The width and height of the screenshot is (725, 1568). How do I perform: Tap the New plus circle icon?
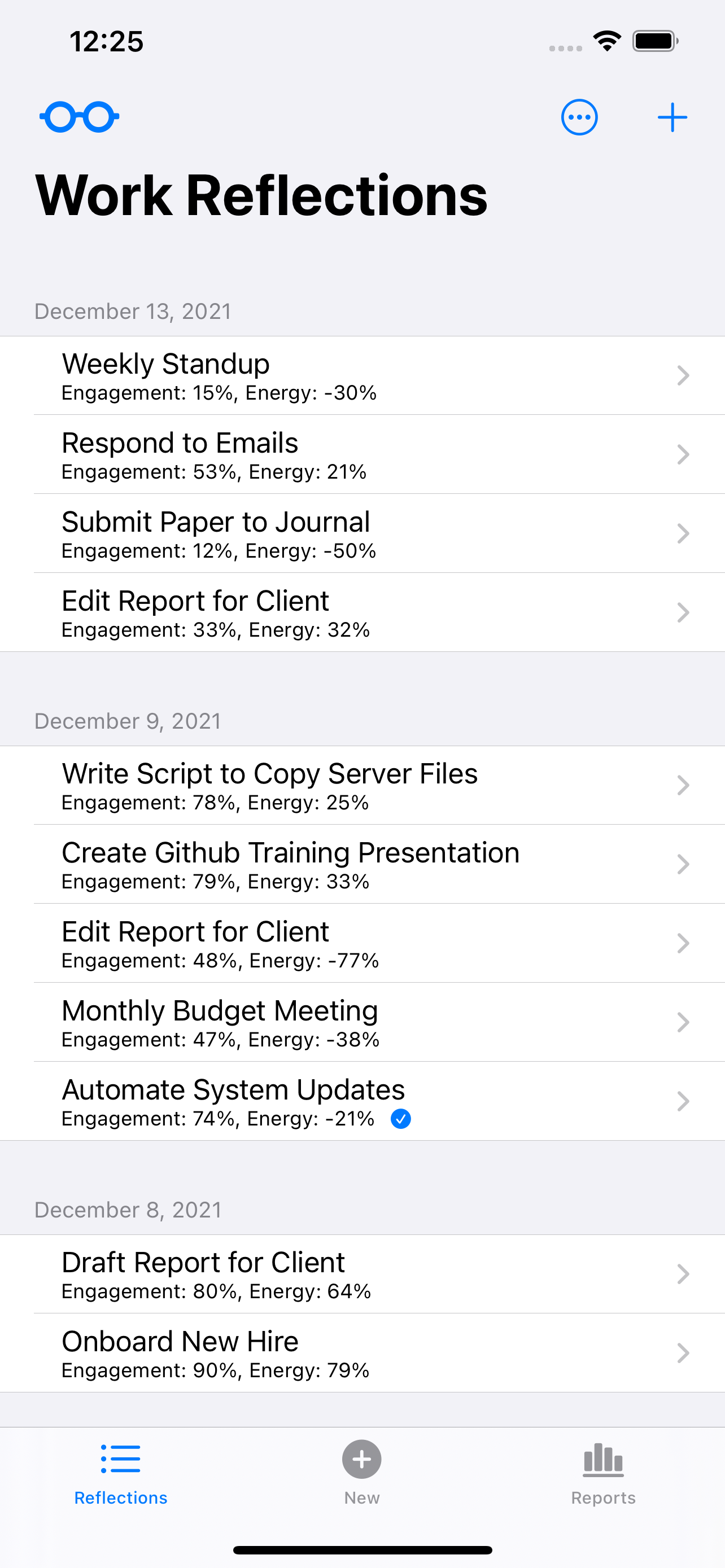[361, 1459]
